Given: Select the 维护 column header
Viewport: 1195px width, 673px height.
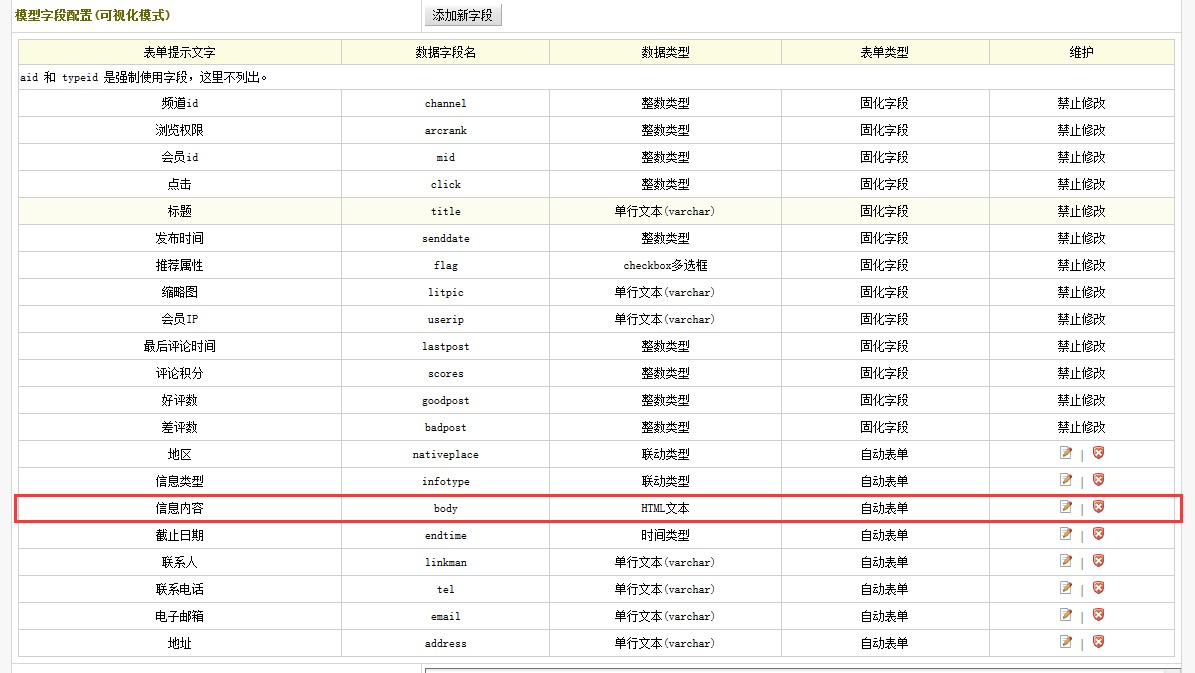Looking at the screenshot, I should point(1081,53).
